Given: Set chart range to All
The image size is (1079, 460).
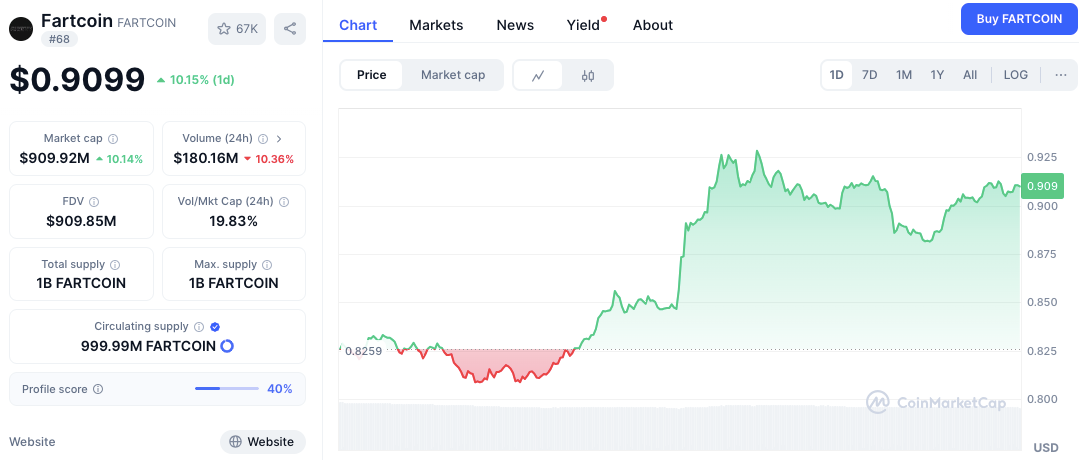Looking at the screenshot, I should (x=970, y=75).
